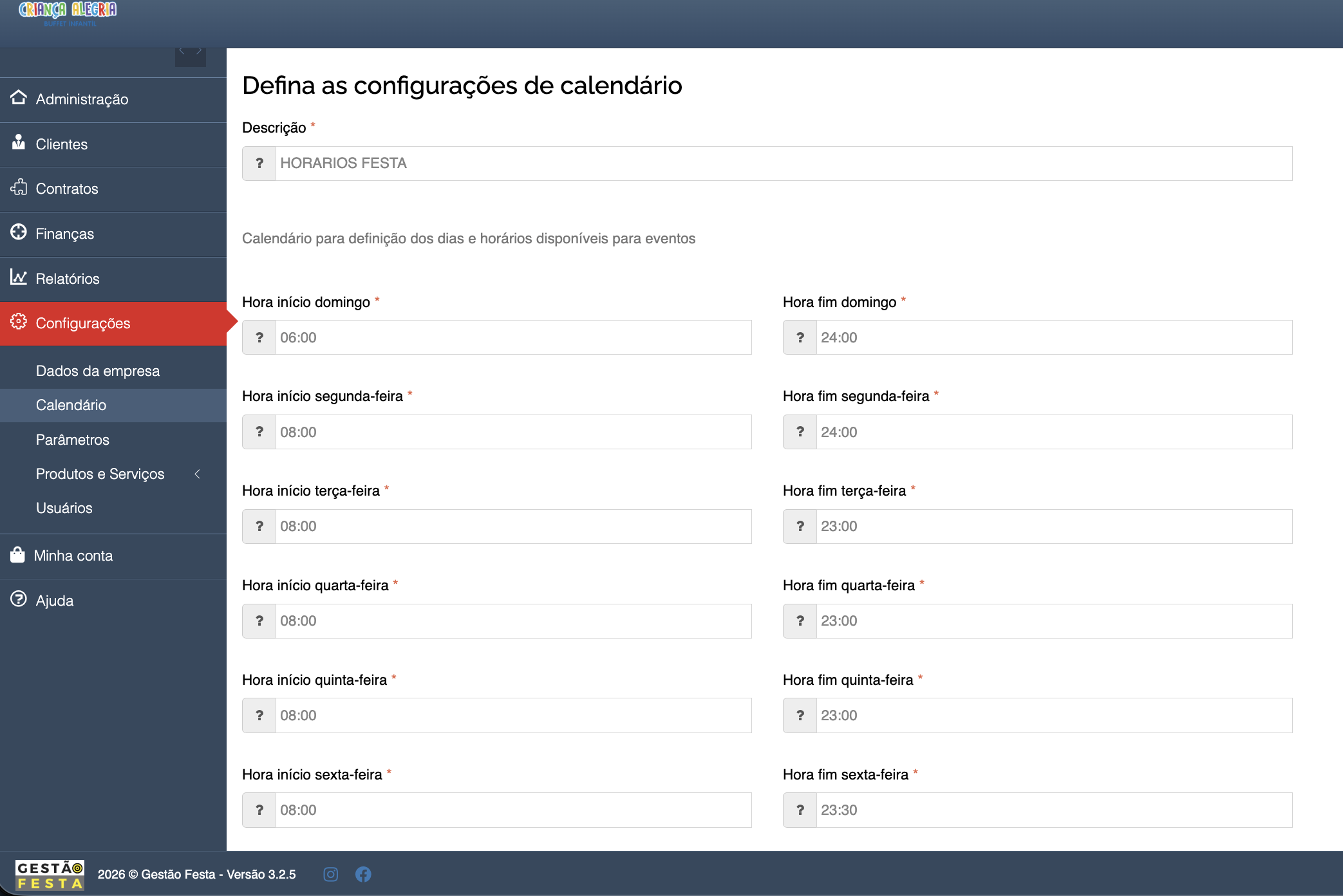1343x896 pixels.
Task: Click help icon for Hora início quinta-feira
Action: (x=259, y=716)
